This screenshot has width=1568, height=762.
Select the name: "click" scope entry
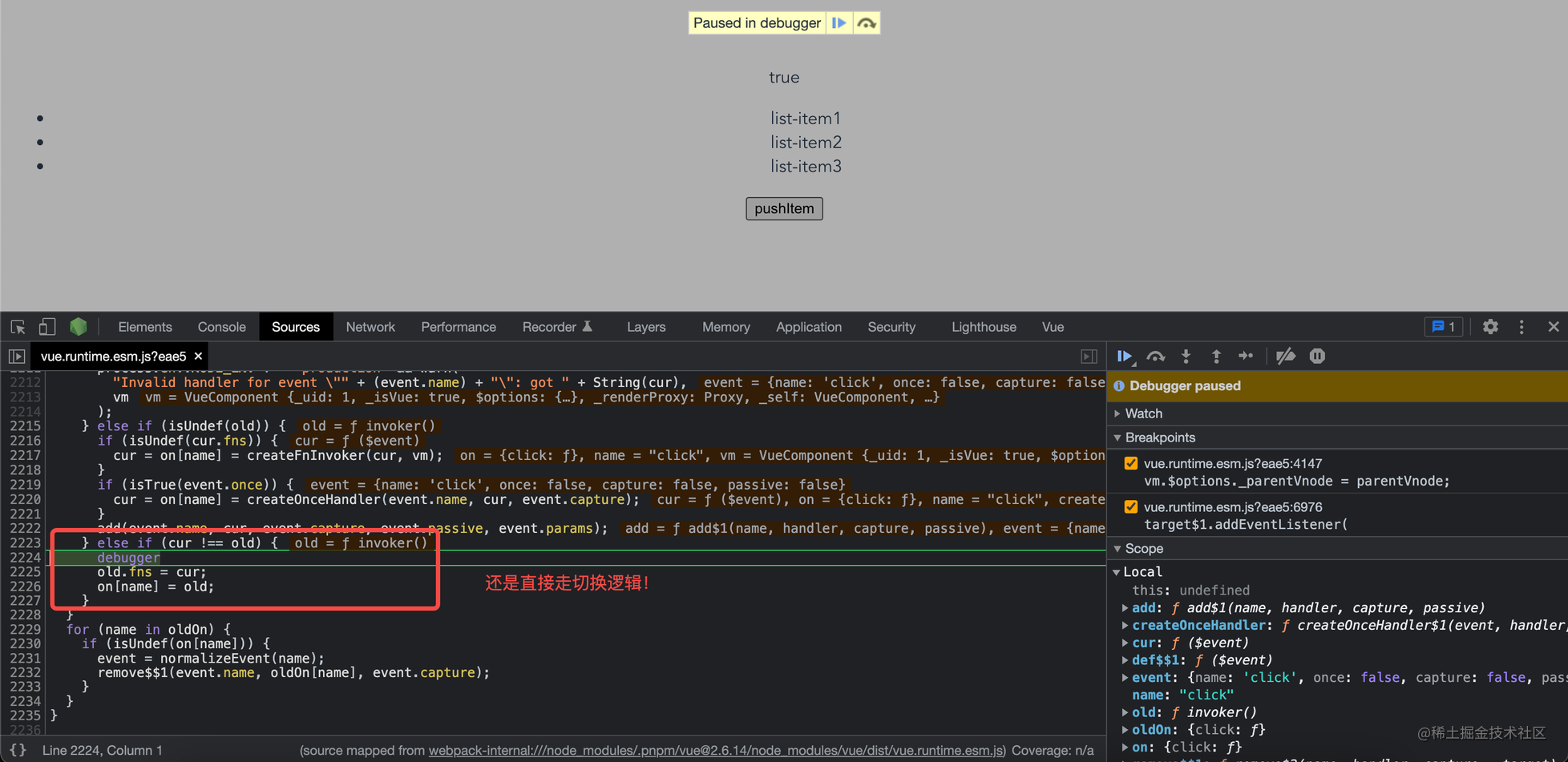(1182, 695)
